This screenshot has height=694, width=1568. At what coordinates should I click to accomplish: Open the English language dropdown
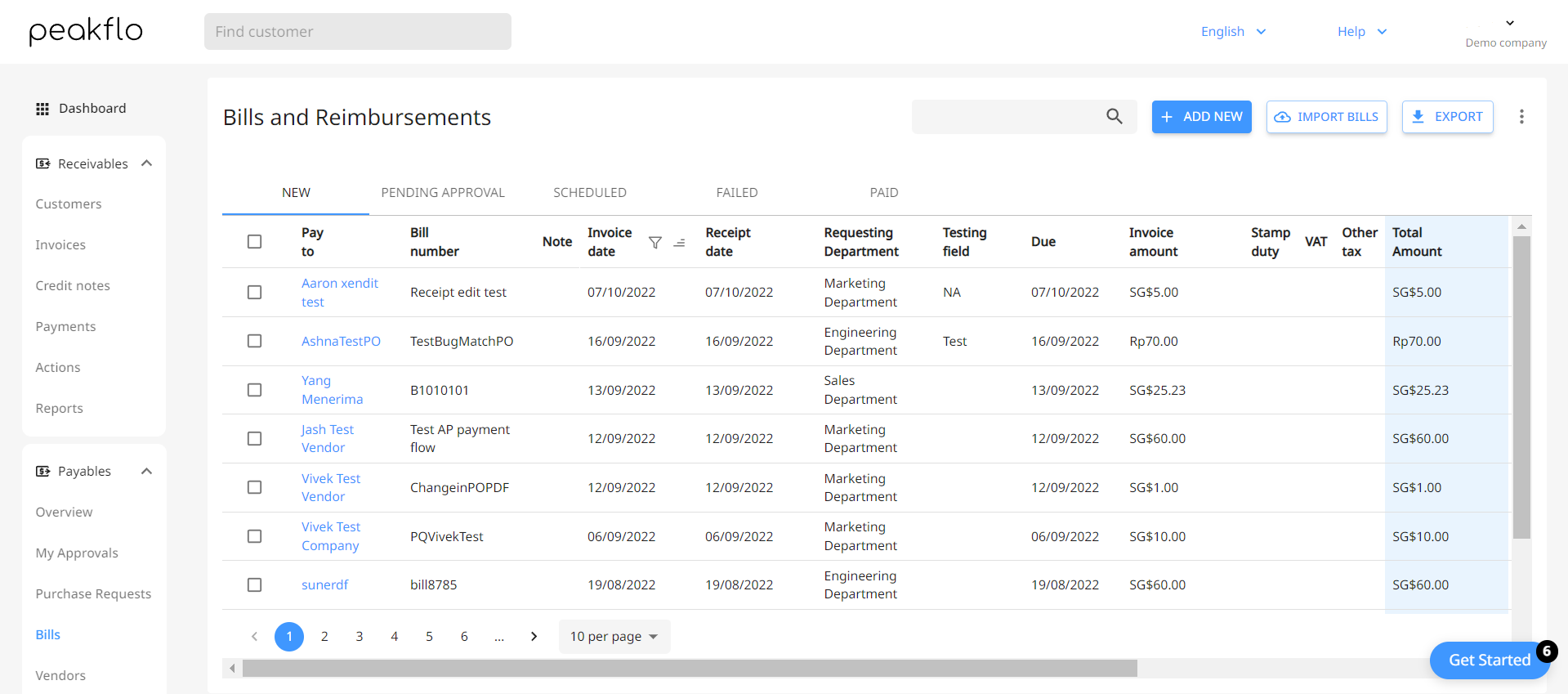pyautogui.click(x=1233, y=32)
